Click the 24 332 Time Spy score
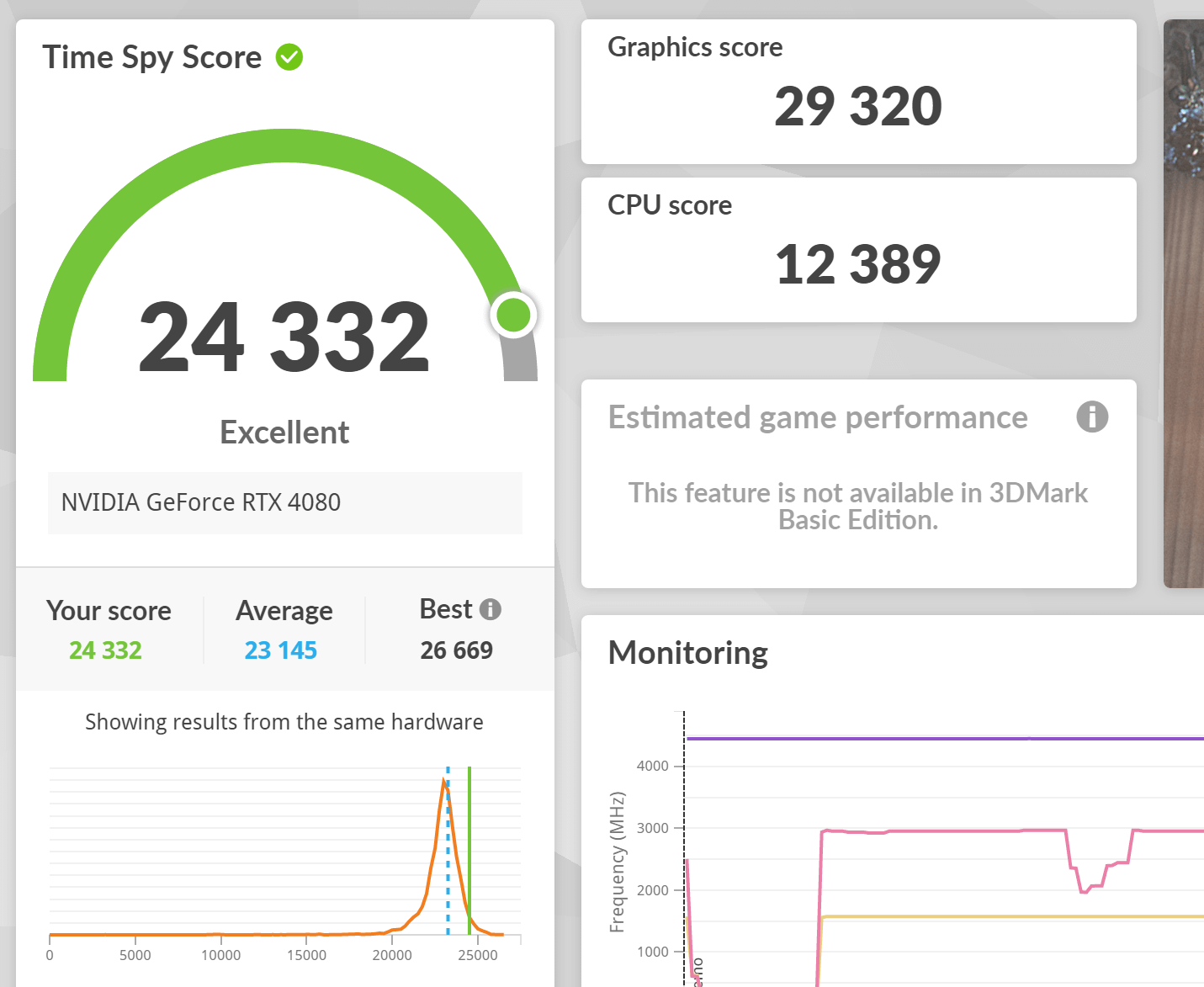Viewport: 1204px width, 987px height. 284,337
